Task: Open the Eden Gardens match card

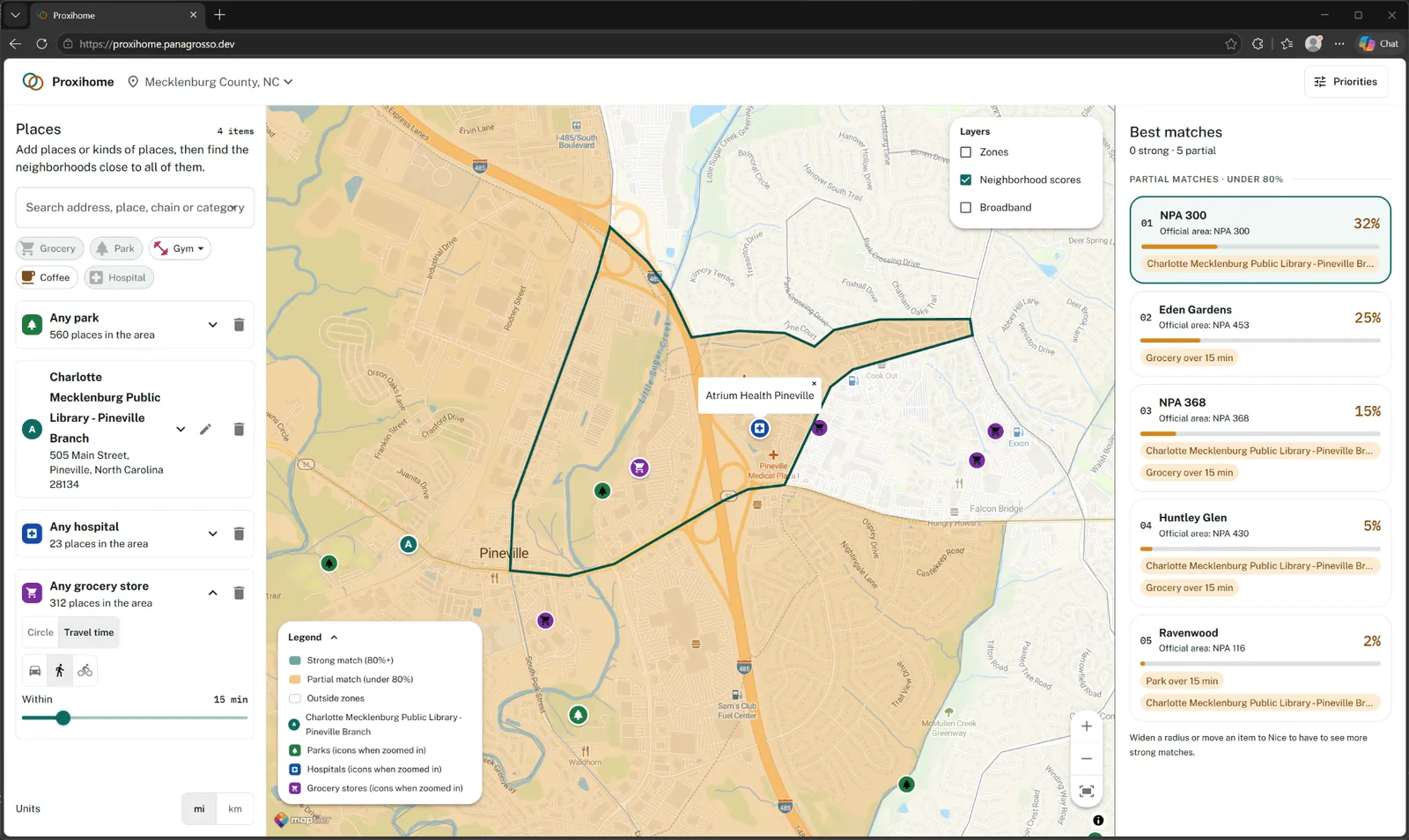Action: point(1260,334)
